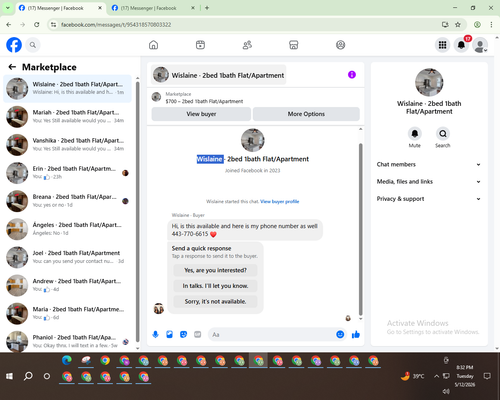Viewport: 500px width, 400px height.
Task: Send quick reply Yes, are you interested?
Action: tap(215, 270)
